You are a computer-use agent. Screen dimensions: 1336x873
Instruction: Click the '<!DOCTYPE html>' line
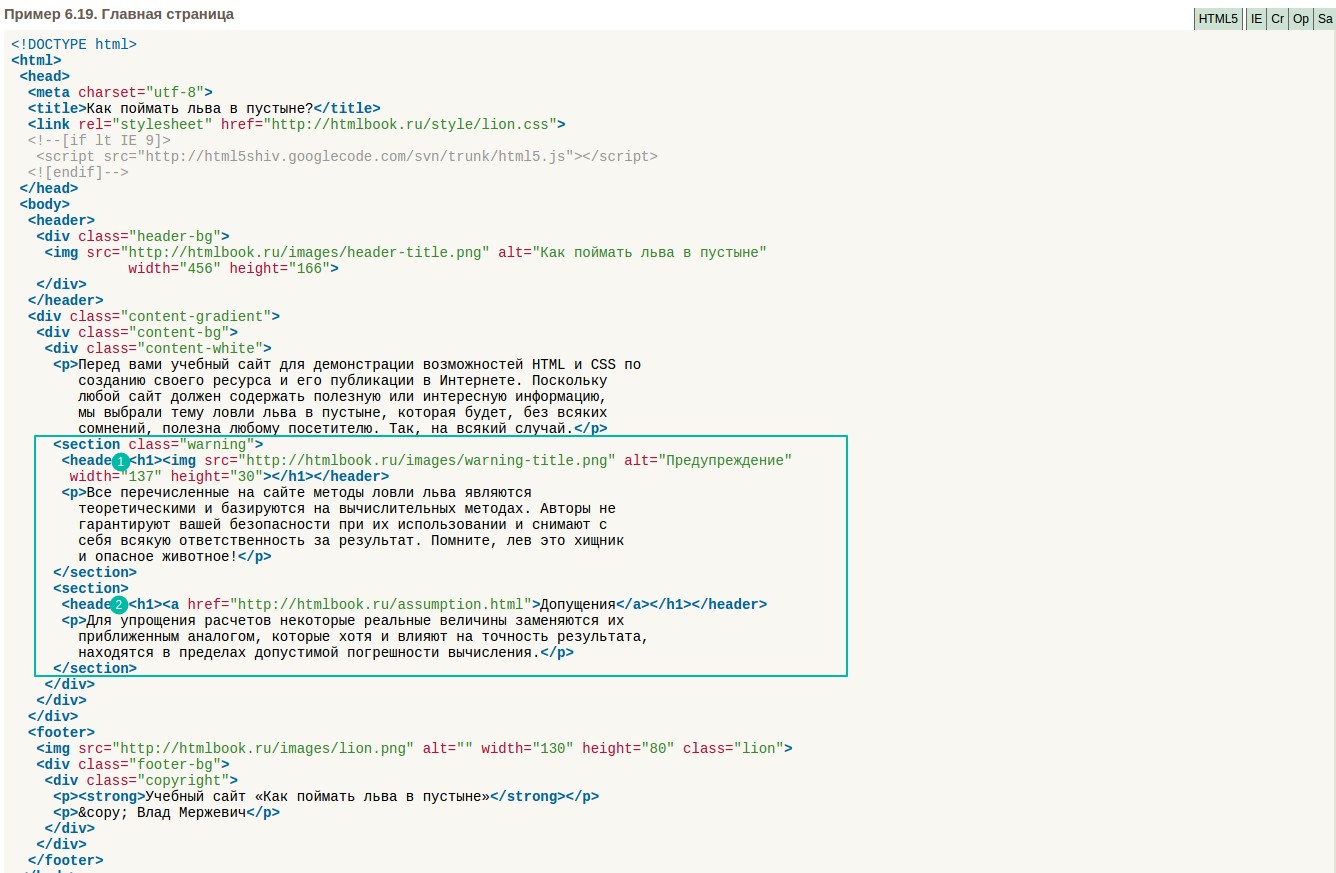[74, 44]
